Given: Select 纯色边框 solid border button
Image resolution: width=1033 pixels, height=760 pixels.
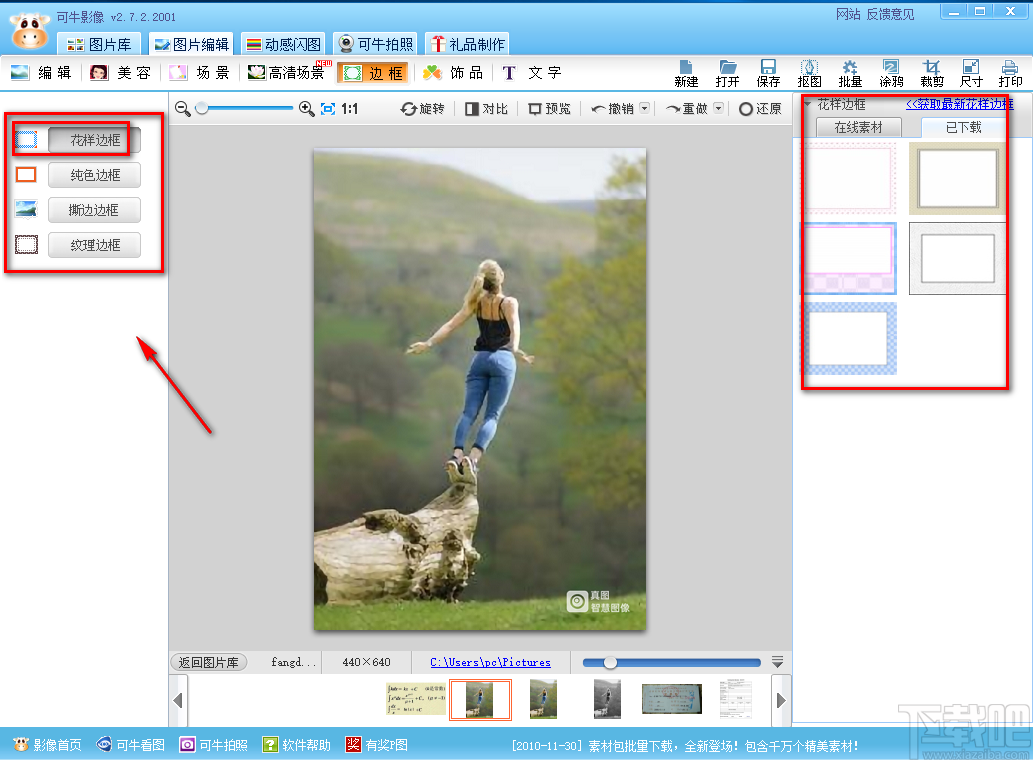Looking at the screenshot, I should click(95, 175).
